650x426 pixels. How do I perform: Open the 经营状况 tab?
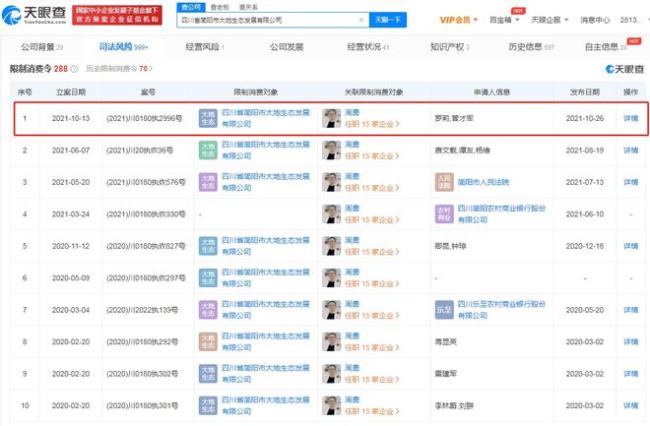[x=368, y=47]
